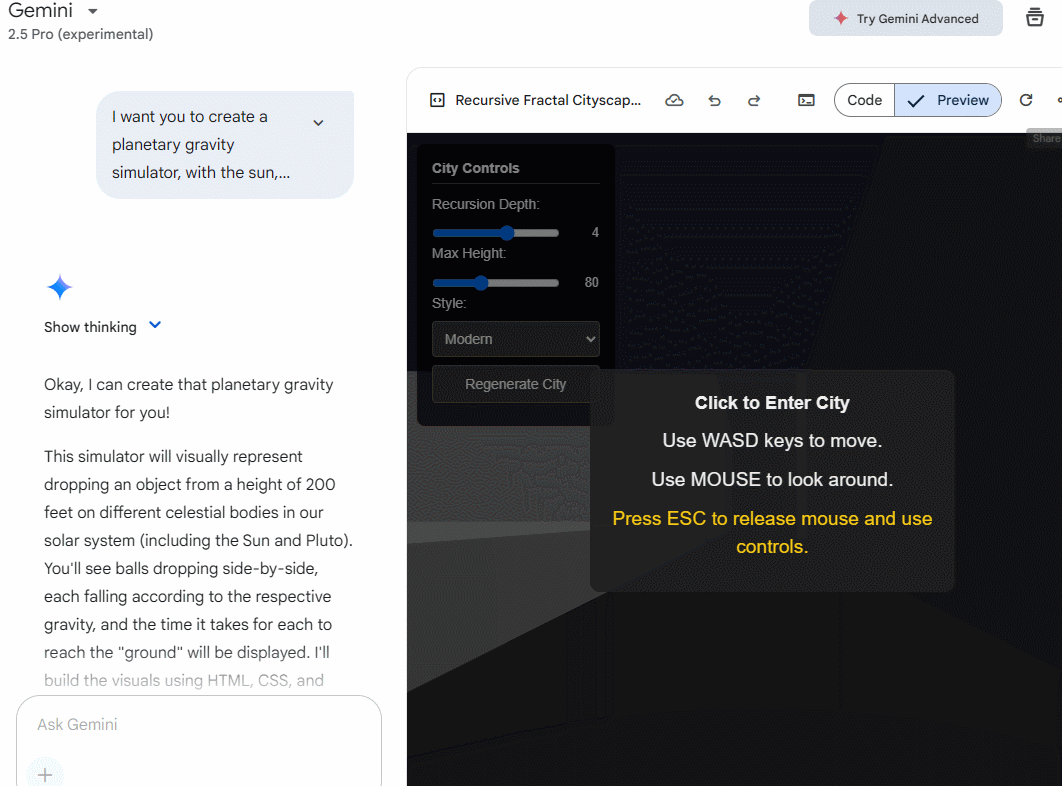The height and width of the screenshot is (786, 1062).
Task: Open the Style dropdown set to Modern
Action: point(515,339)
